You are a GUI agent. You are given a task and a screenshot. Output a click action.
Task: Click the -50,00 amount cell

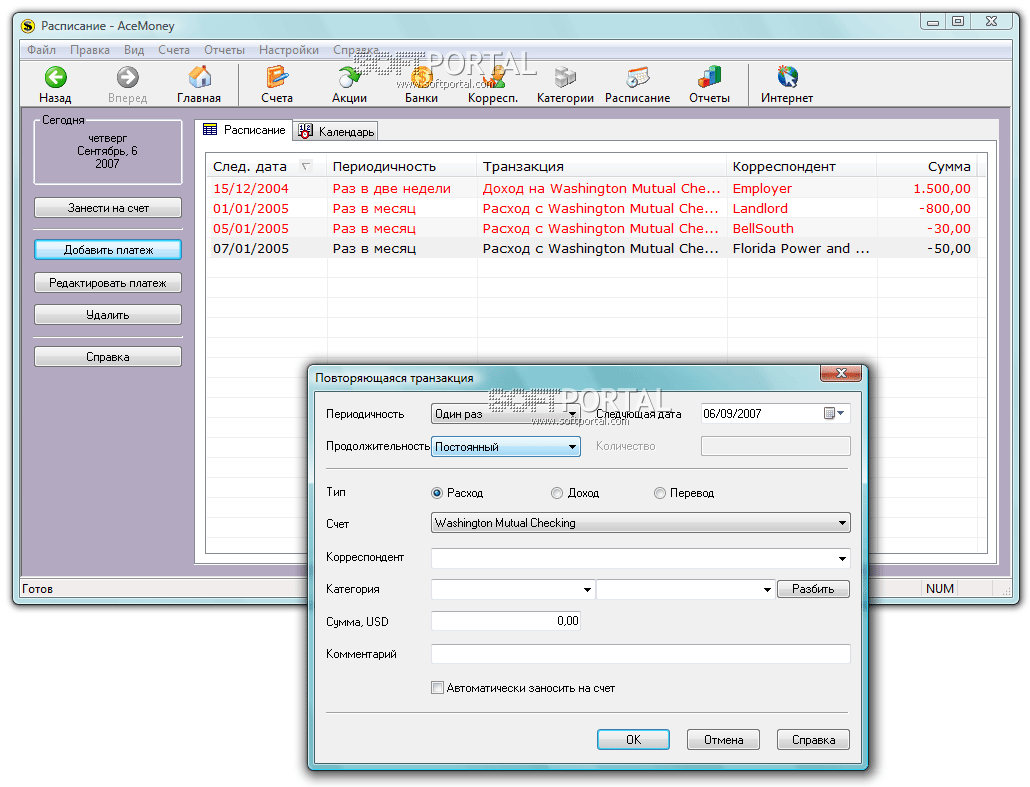coord(949,248)
